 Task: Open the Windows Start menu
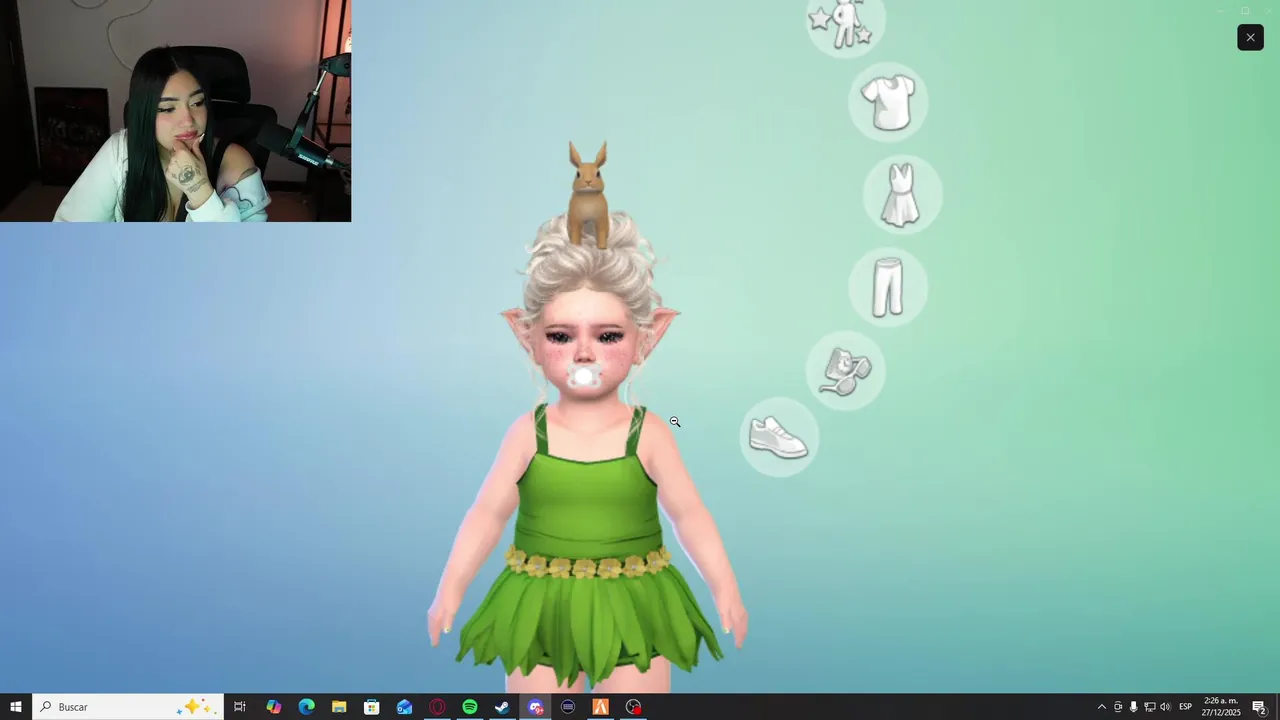pyautogui.click(x=16, y=707)
